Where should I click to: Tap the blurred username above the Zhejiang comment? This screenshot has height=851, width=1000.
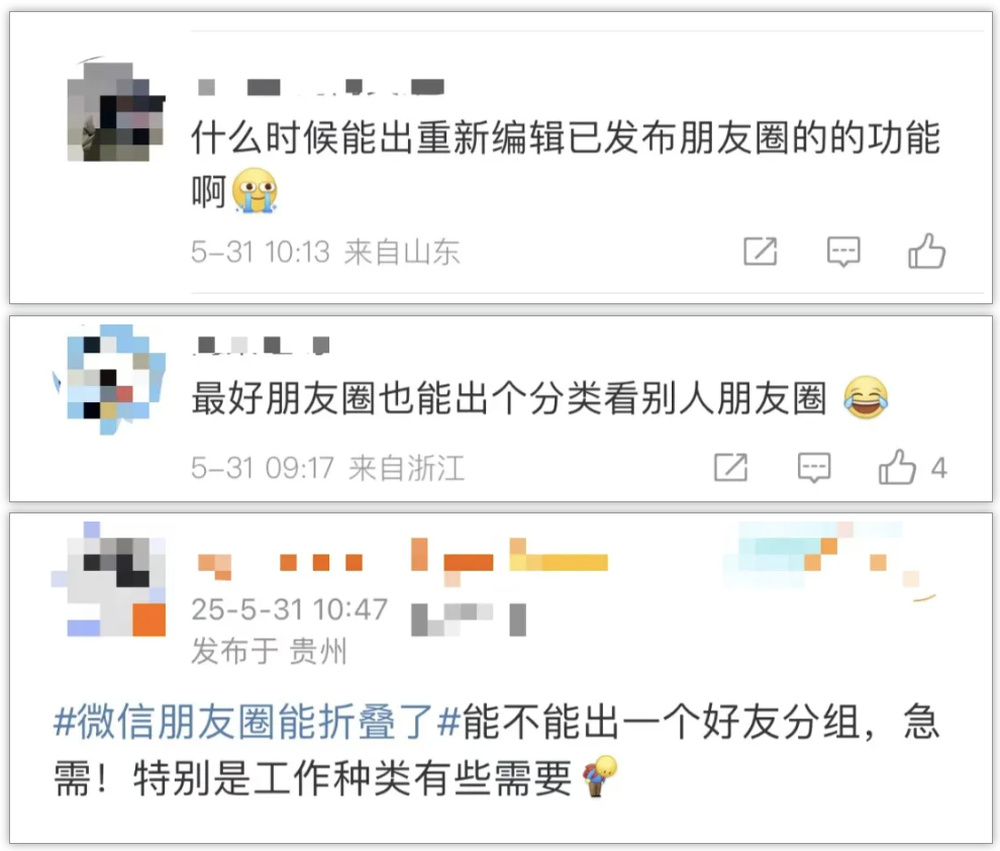(x=263, y=345)
